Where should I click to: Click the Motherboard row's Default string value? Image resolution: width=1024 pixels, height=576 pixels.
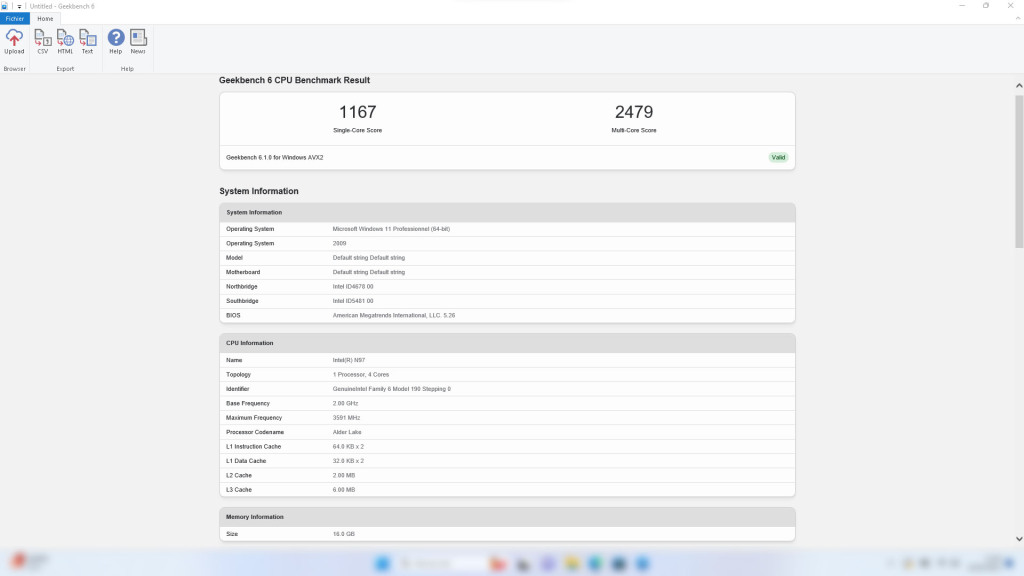(368, 272)
